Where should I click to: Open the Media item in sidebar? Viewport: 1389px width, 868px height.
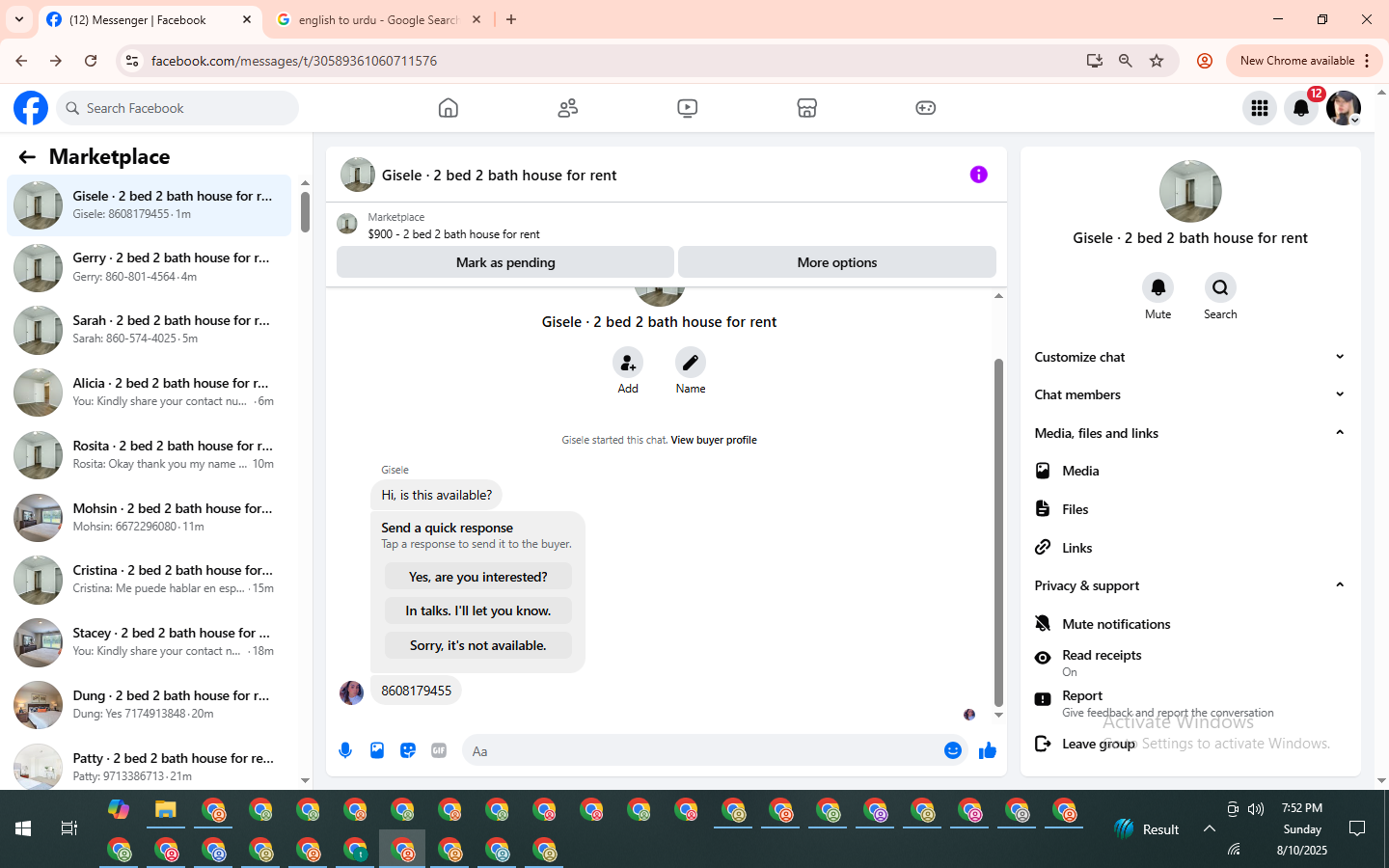[x=1190, y=471]
